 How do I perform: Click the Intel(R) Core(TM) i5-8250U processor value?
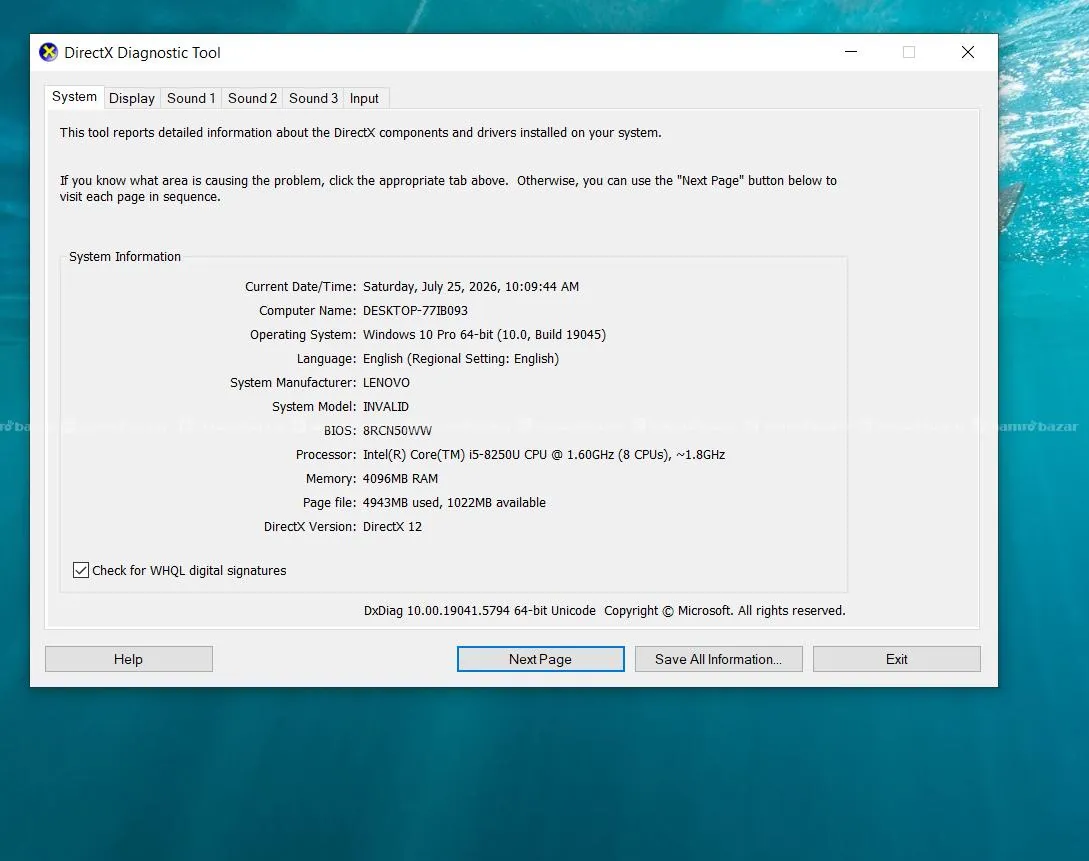tap(544, 455)
